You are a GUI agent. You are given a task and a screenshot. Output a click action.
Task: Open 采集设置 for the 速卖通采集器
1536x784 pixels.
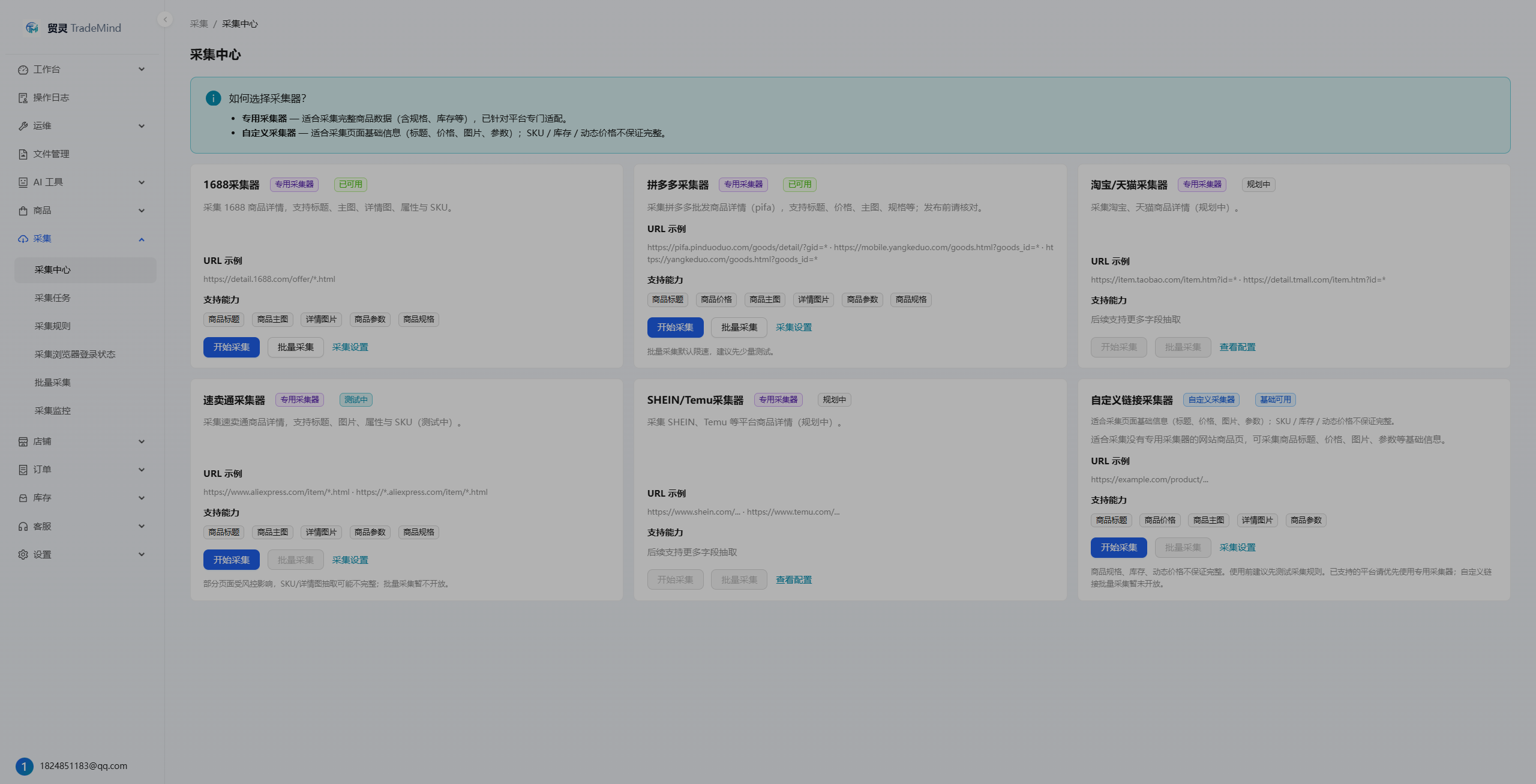(350, 560)
